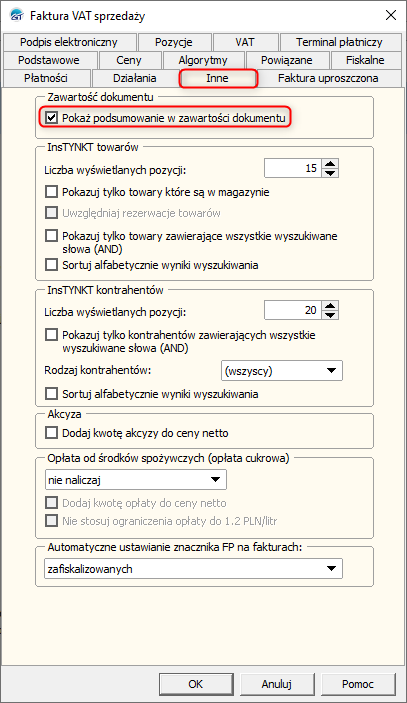This screenshot has width=407, height=703.
Task: Enable Sortuj alfabetycznie wyniki under InsTYNKT towarów
Action: (x=52, y=265)
